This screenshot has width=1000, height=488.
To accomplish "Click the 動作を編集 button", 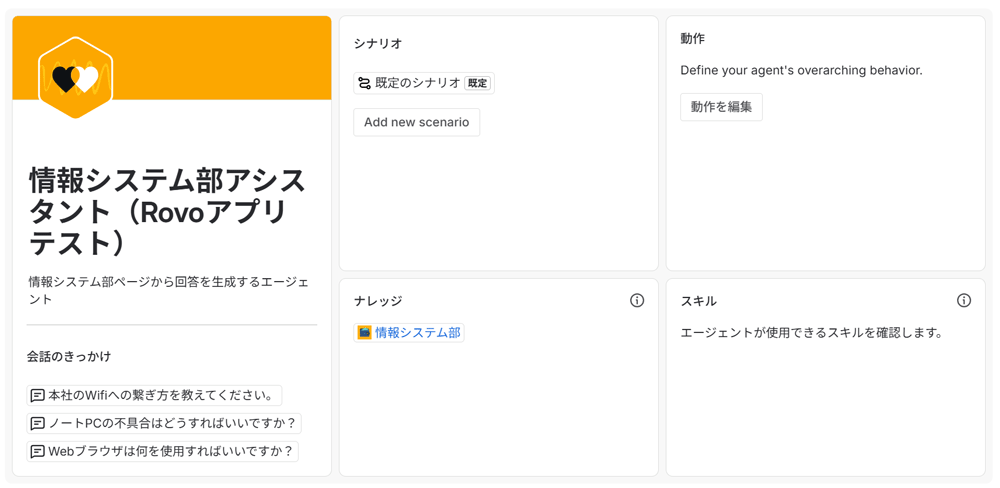I will 721,107.
